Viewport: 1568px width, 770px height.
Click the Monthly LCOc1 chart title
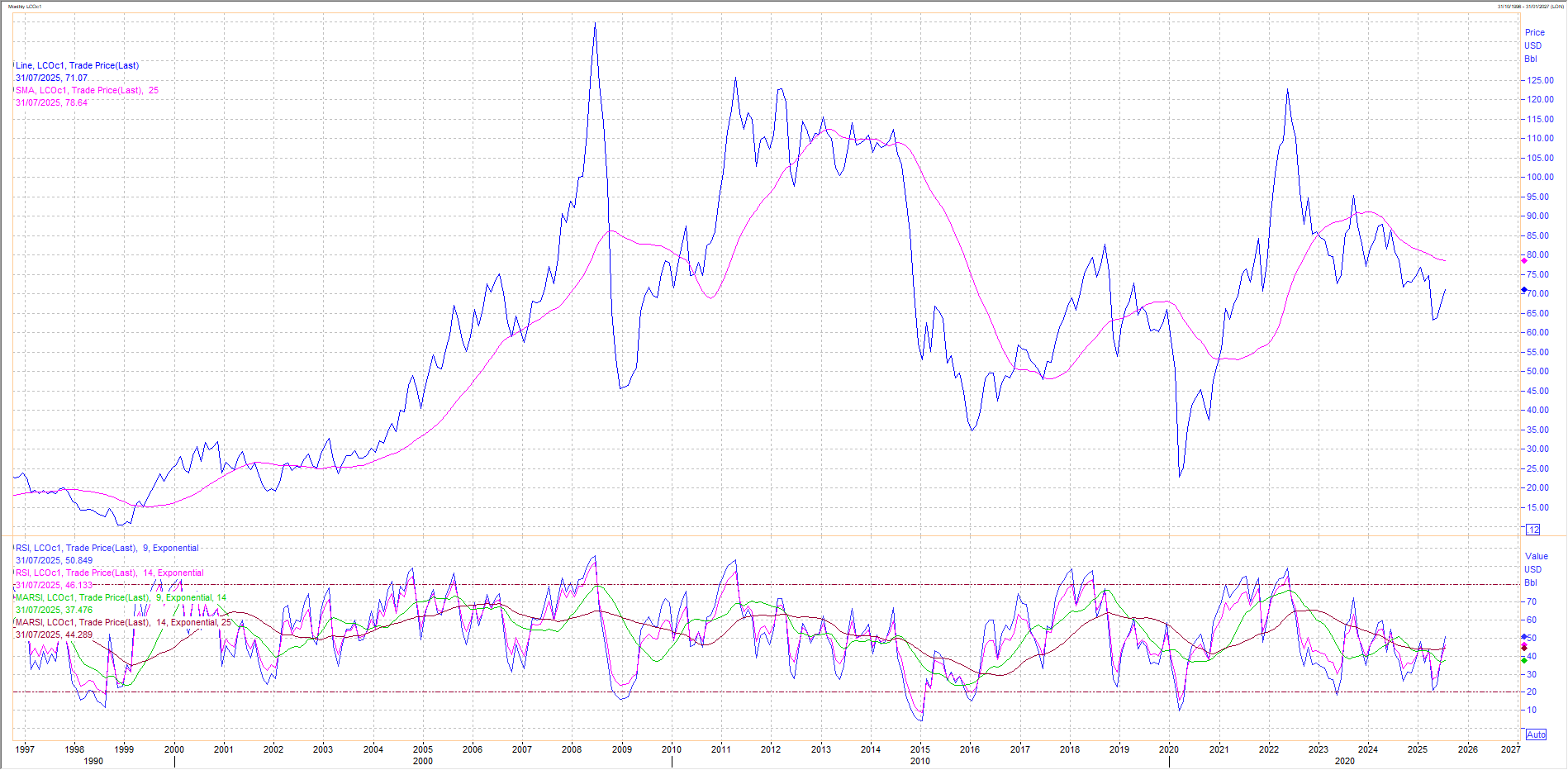(x=25, y=7)
